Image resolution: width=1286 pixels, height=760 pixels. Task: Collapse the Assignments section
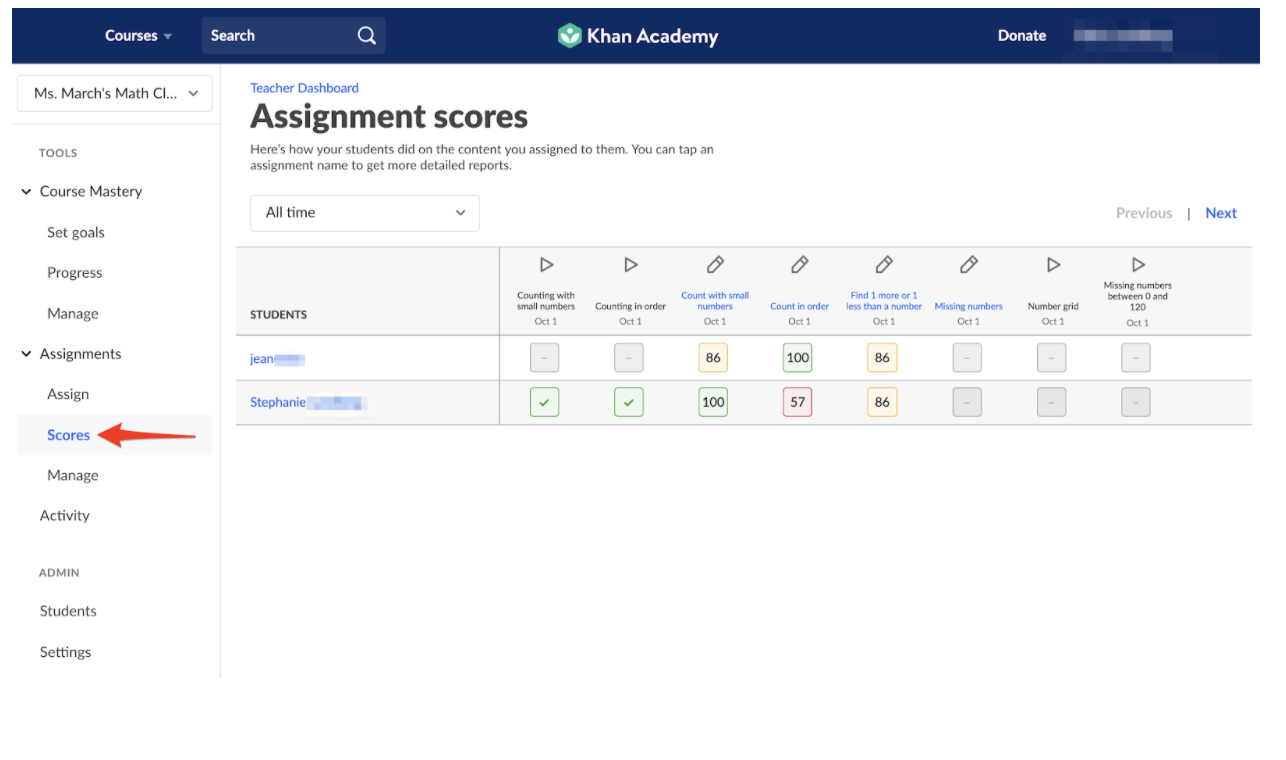tap(26, 354)
